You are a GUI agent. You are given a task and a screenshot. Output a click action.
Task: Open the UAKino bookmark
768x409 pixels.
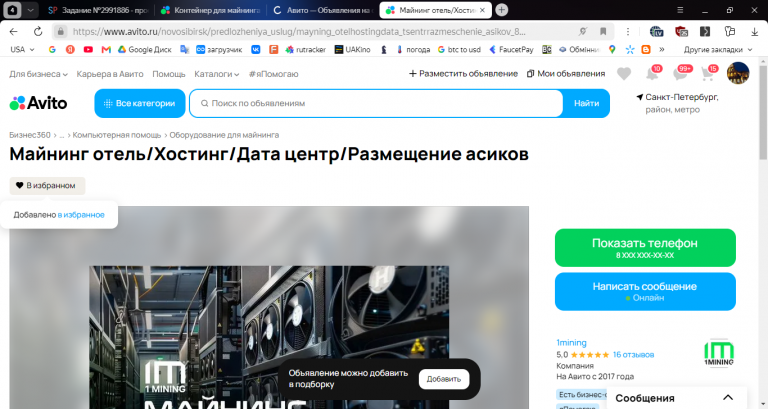click(x=352, y=49)
